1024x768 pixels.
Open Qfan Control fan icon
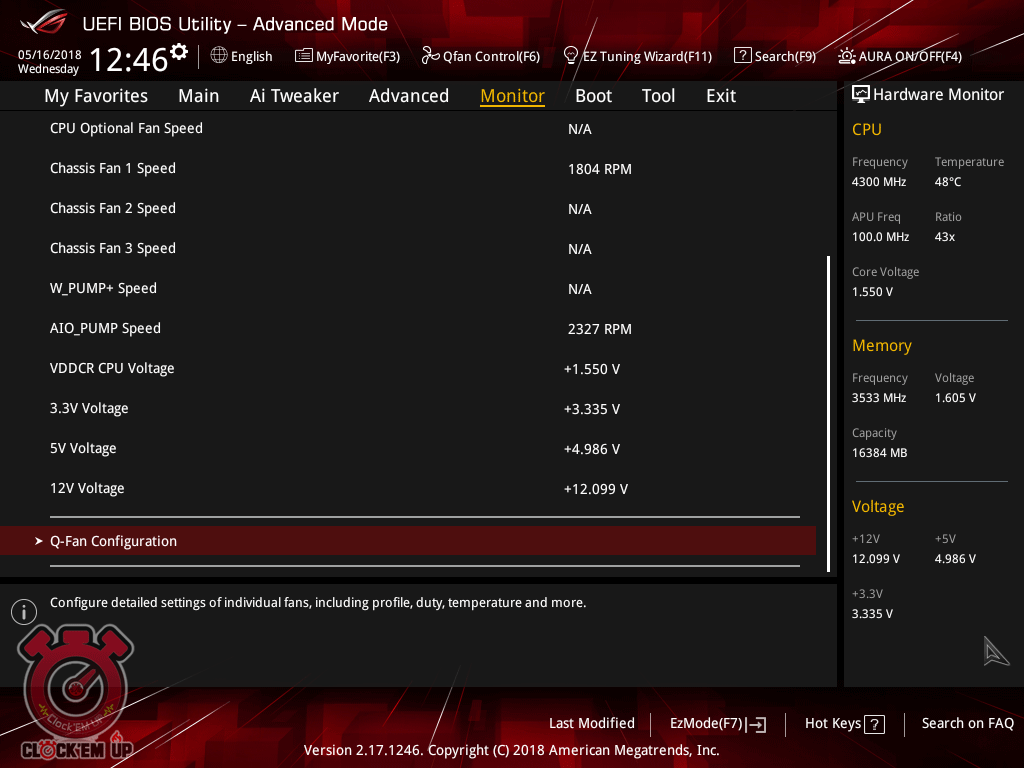point(431,56)
